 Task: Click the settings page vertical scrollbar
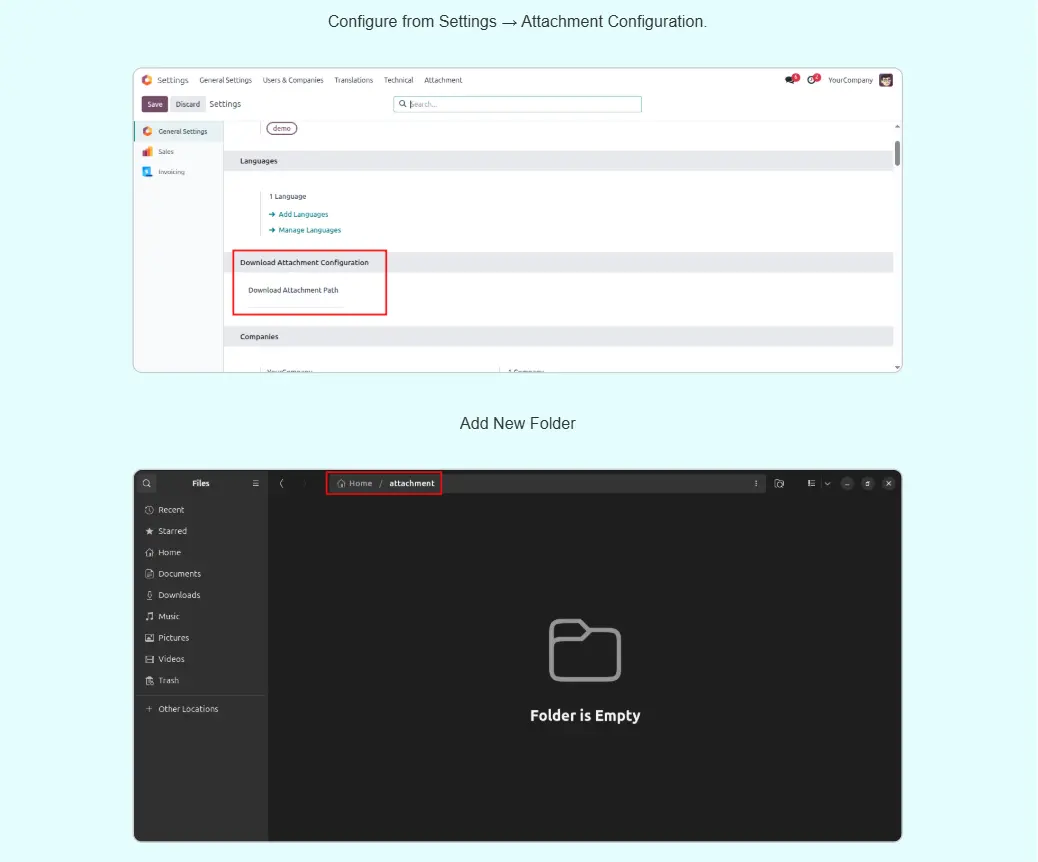coord(897,153)
